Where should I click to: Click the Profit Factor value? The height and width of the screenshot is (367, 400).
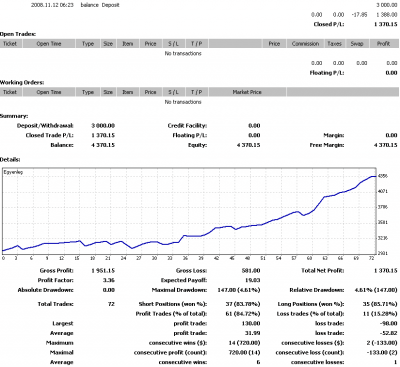pyautogui.click(x=109, y=280)
